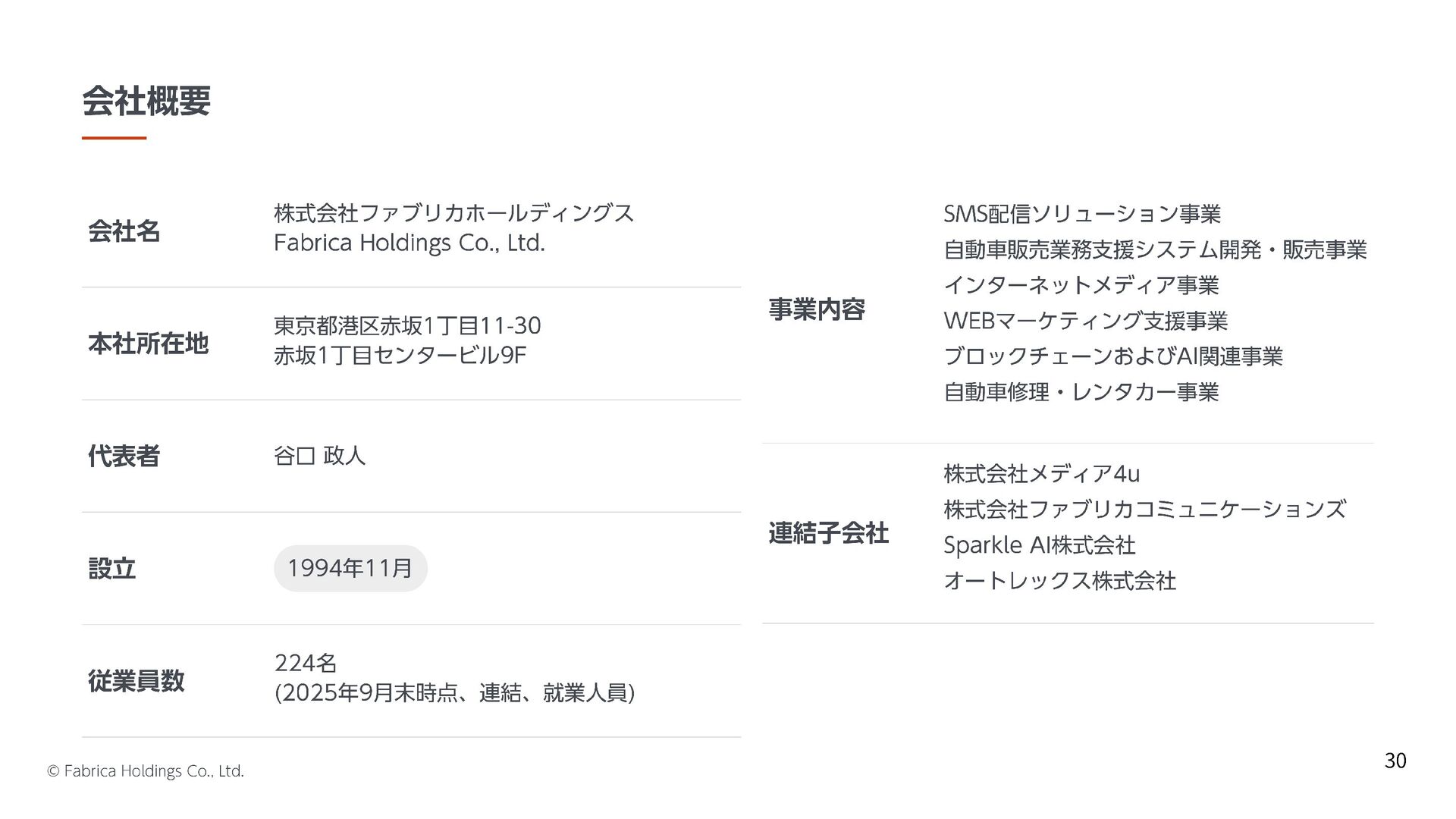Click the Sparkle AI株式会社 entry
Image resolution: width=1456 pixels, height=819 pixels.
pos(1040,545)
